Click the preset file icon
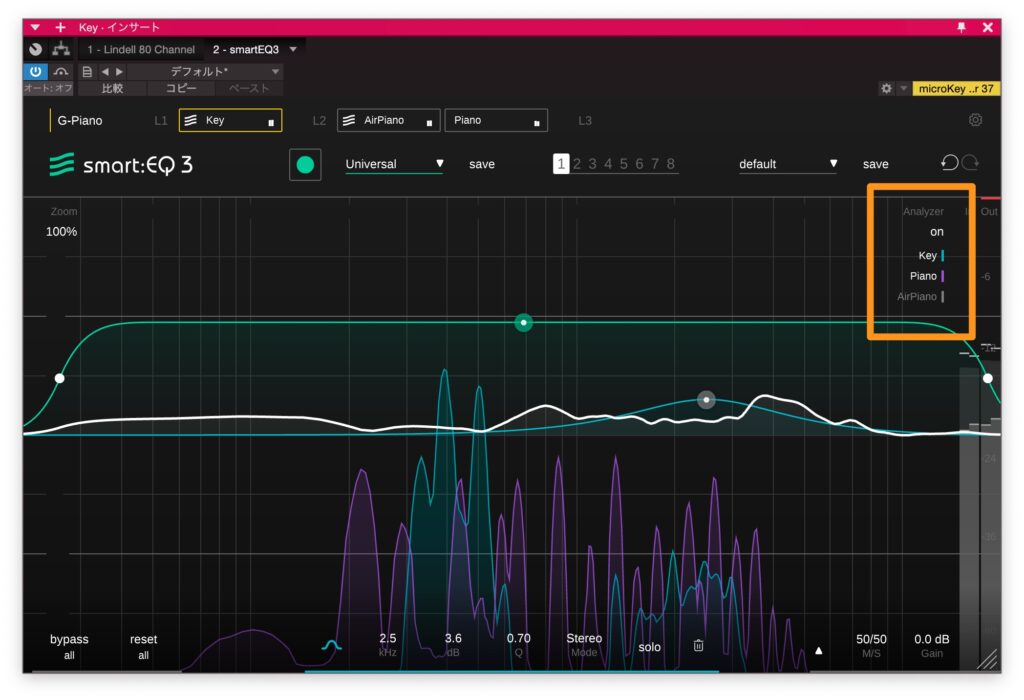The height and width of the screenshot is (700, 1024). tap(87, 72)
